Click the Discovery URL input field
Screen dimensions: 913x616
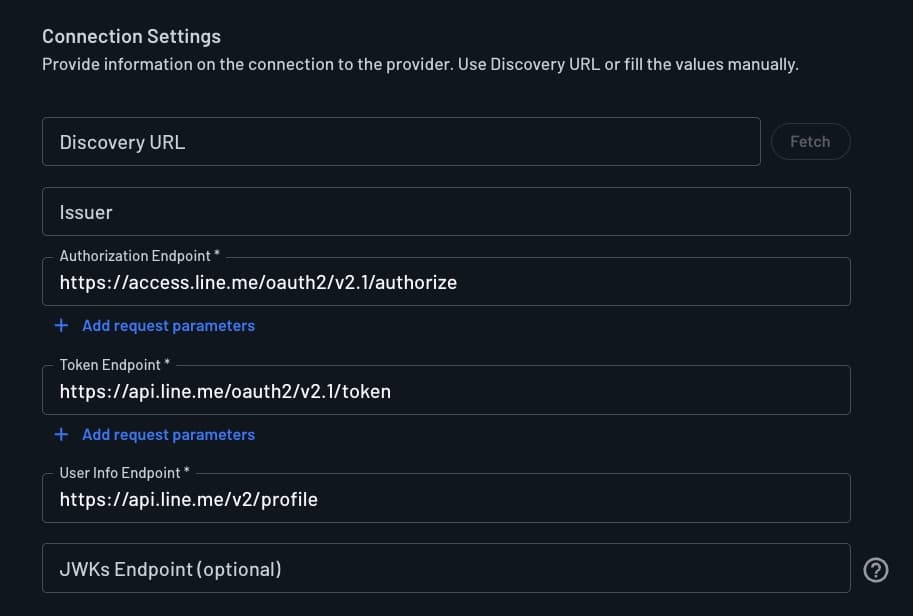click(x=400, y=141)
